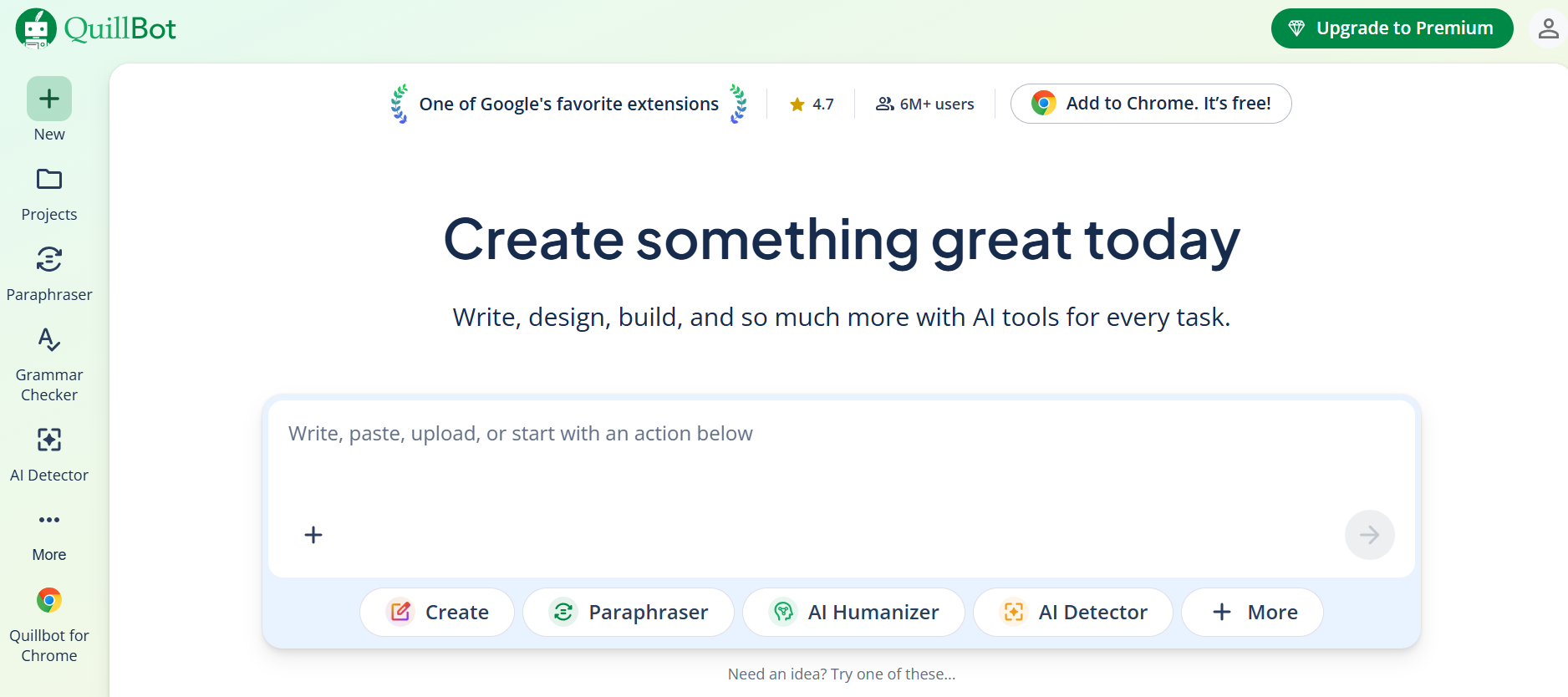1568x697 pixels.
Task: Select the AI Detector action chip
Action: (x=1073, y=612)
